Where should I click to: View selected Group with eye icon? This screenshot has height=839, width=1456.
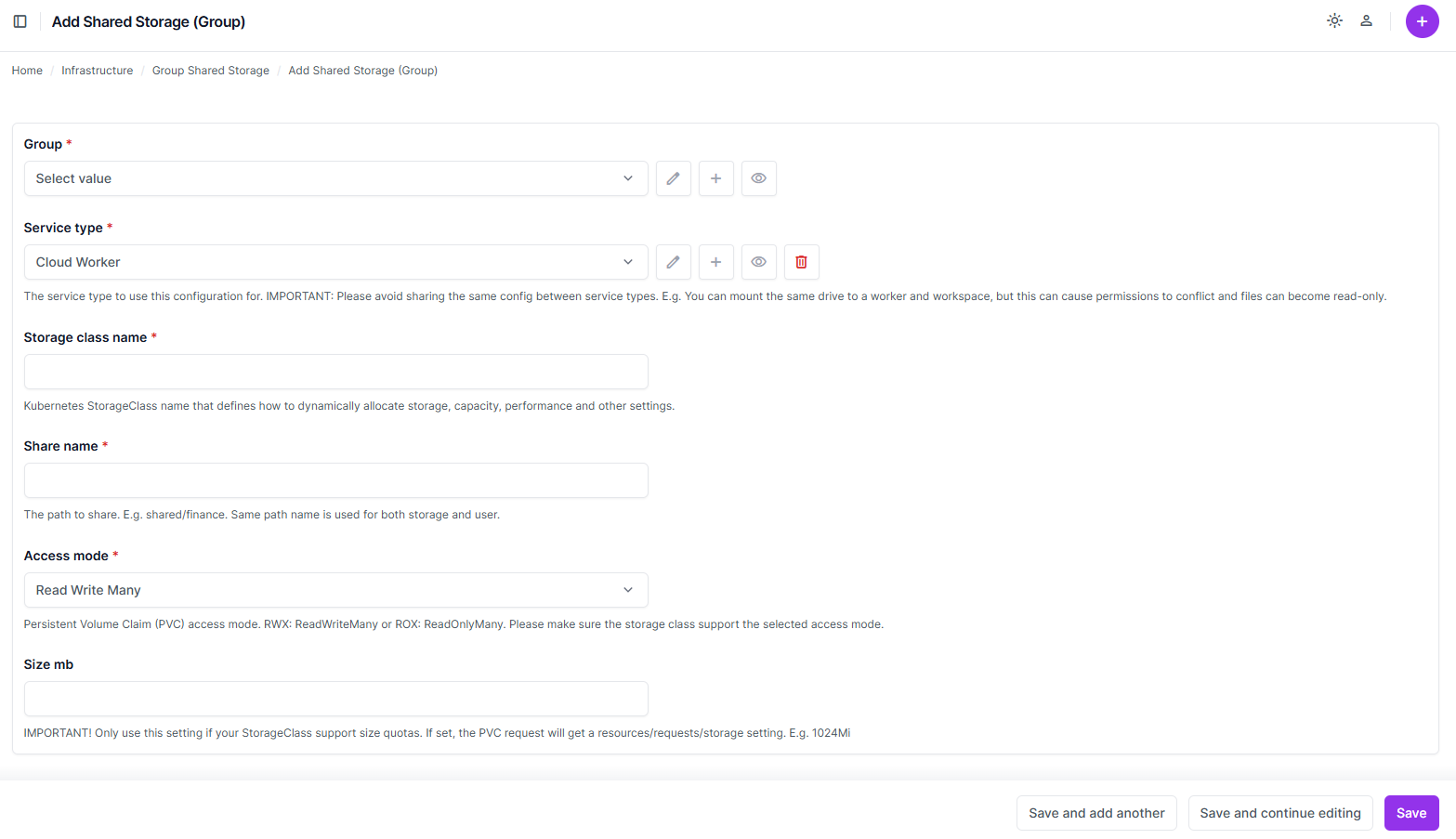(x=758, y=178)
